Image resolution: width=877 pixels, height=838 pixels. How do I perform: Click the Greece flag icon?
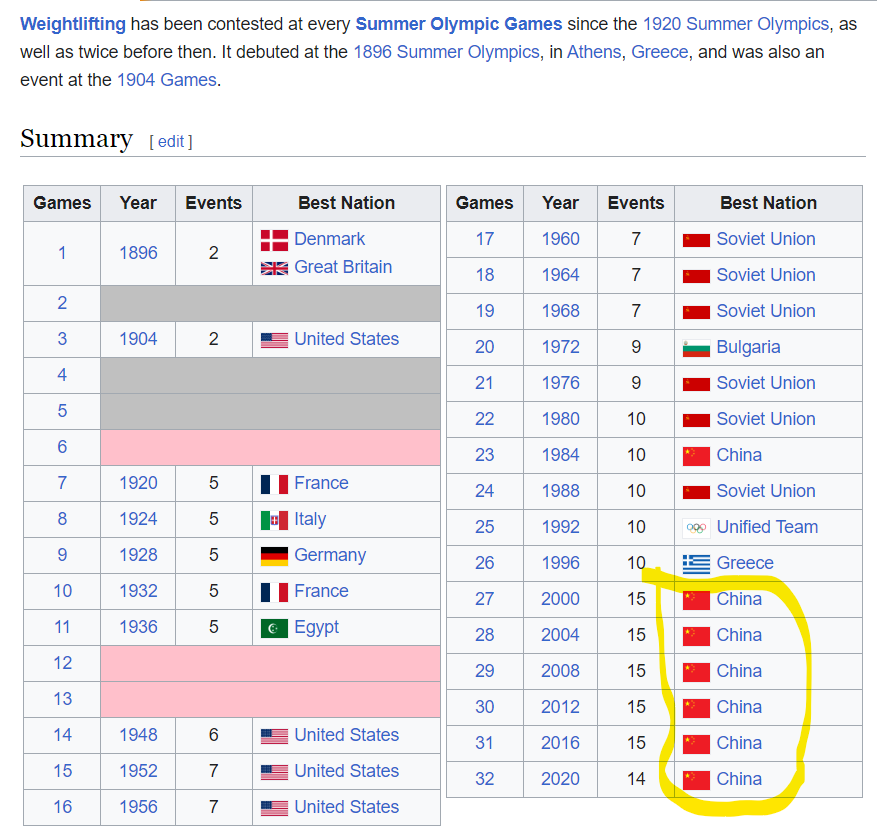tap(696, 564)
